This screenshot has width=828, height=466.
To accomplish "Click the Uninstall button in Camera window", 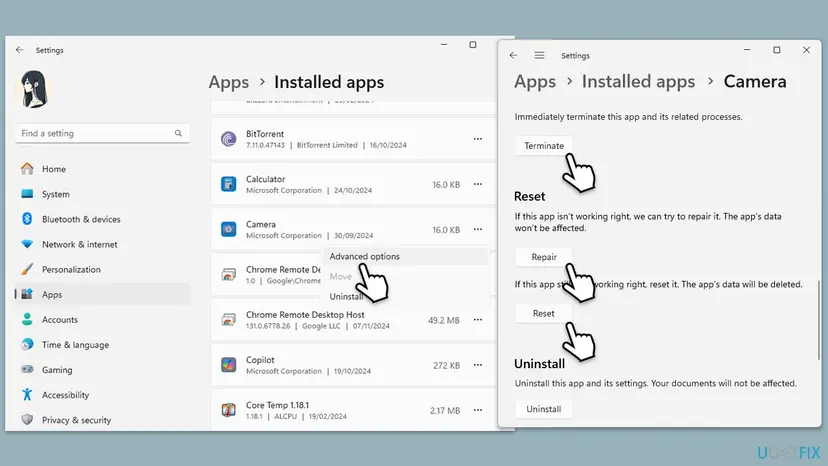I will point(544,409).
